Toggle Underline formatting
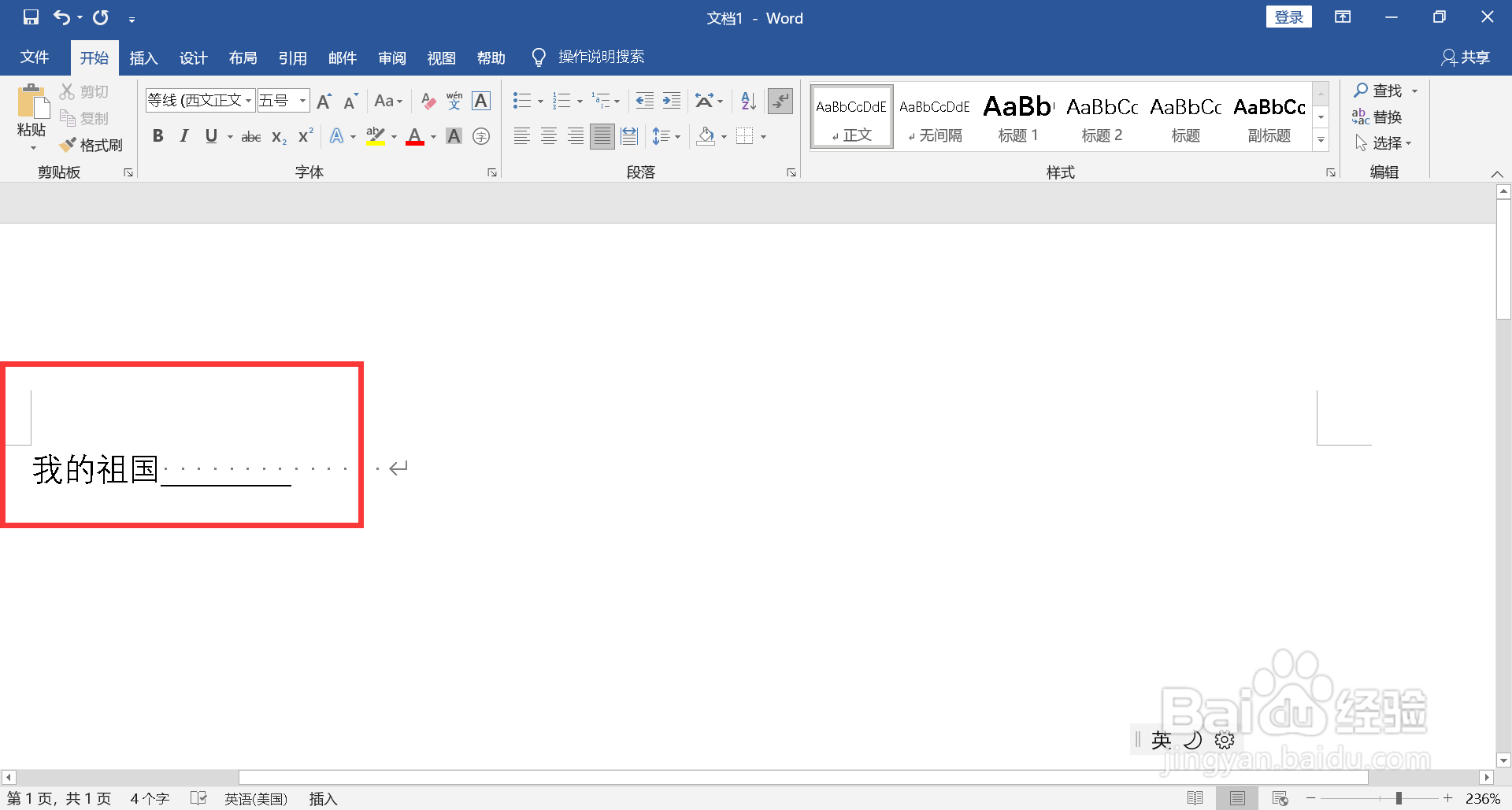1512x810 pixels. (x=211, y=136)
